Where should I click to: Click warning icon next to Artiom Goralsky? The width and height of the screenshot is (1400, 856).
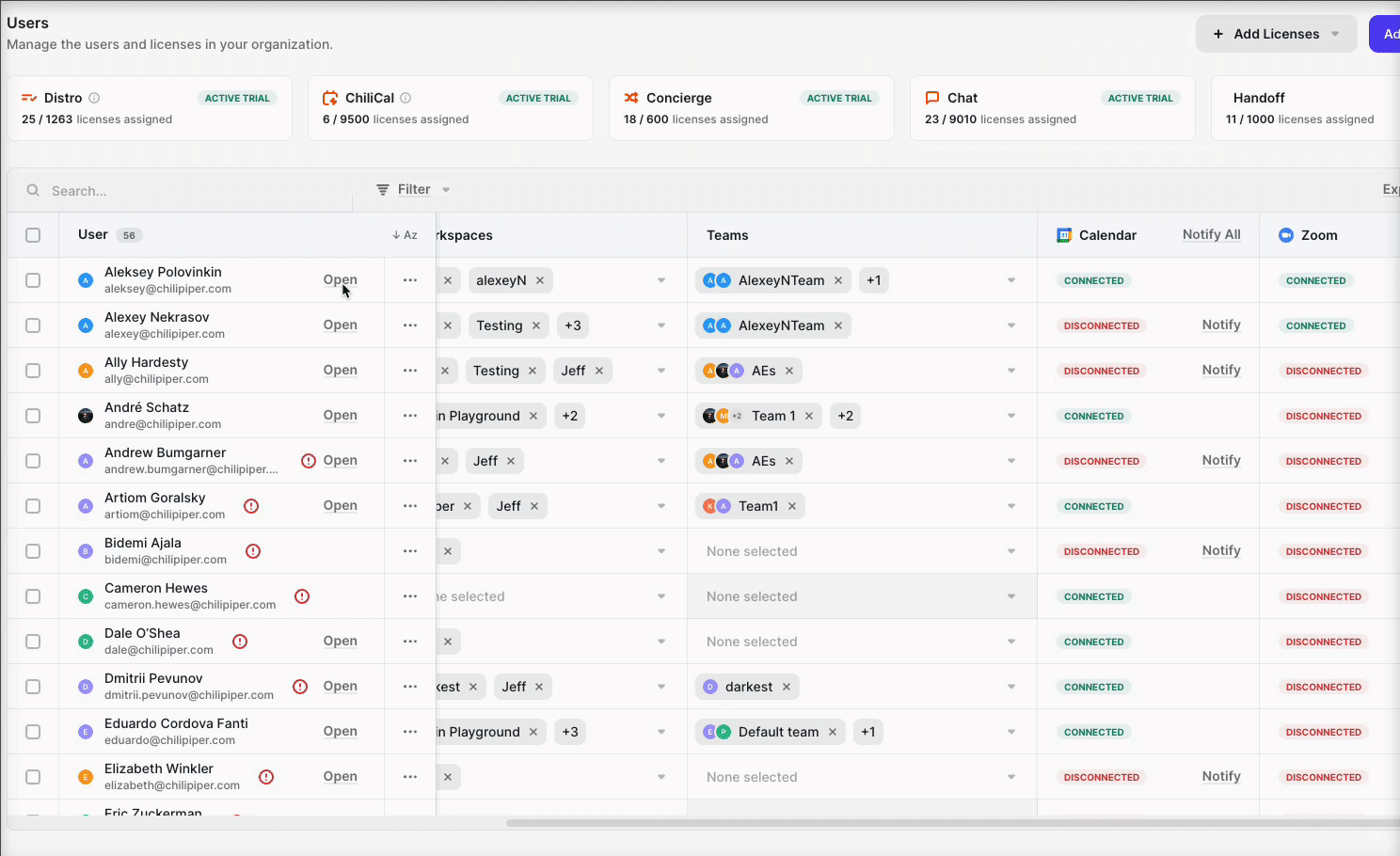(x=251, y=506)
